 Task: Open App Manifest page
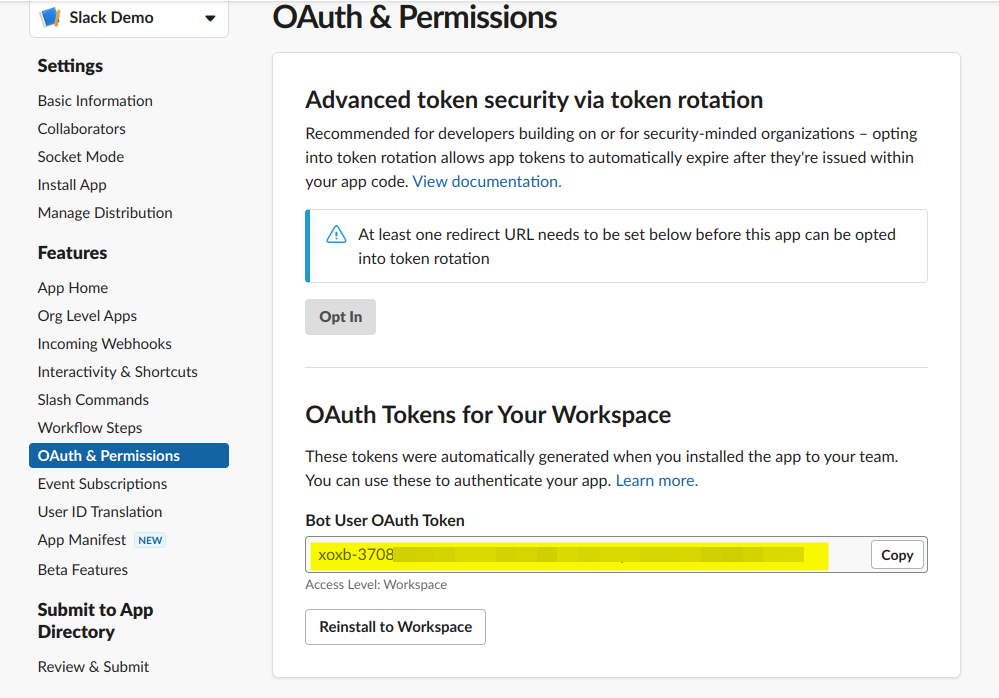point(82,540)
